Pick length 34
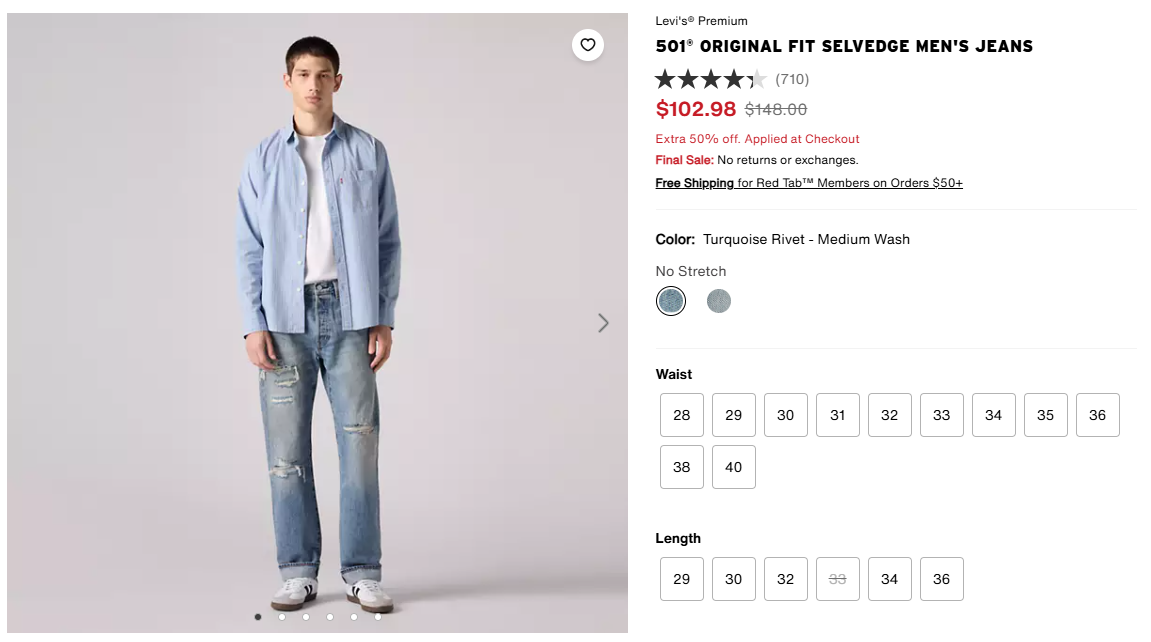Screen dimensions: 1151x642 [x=890, y=579]
